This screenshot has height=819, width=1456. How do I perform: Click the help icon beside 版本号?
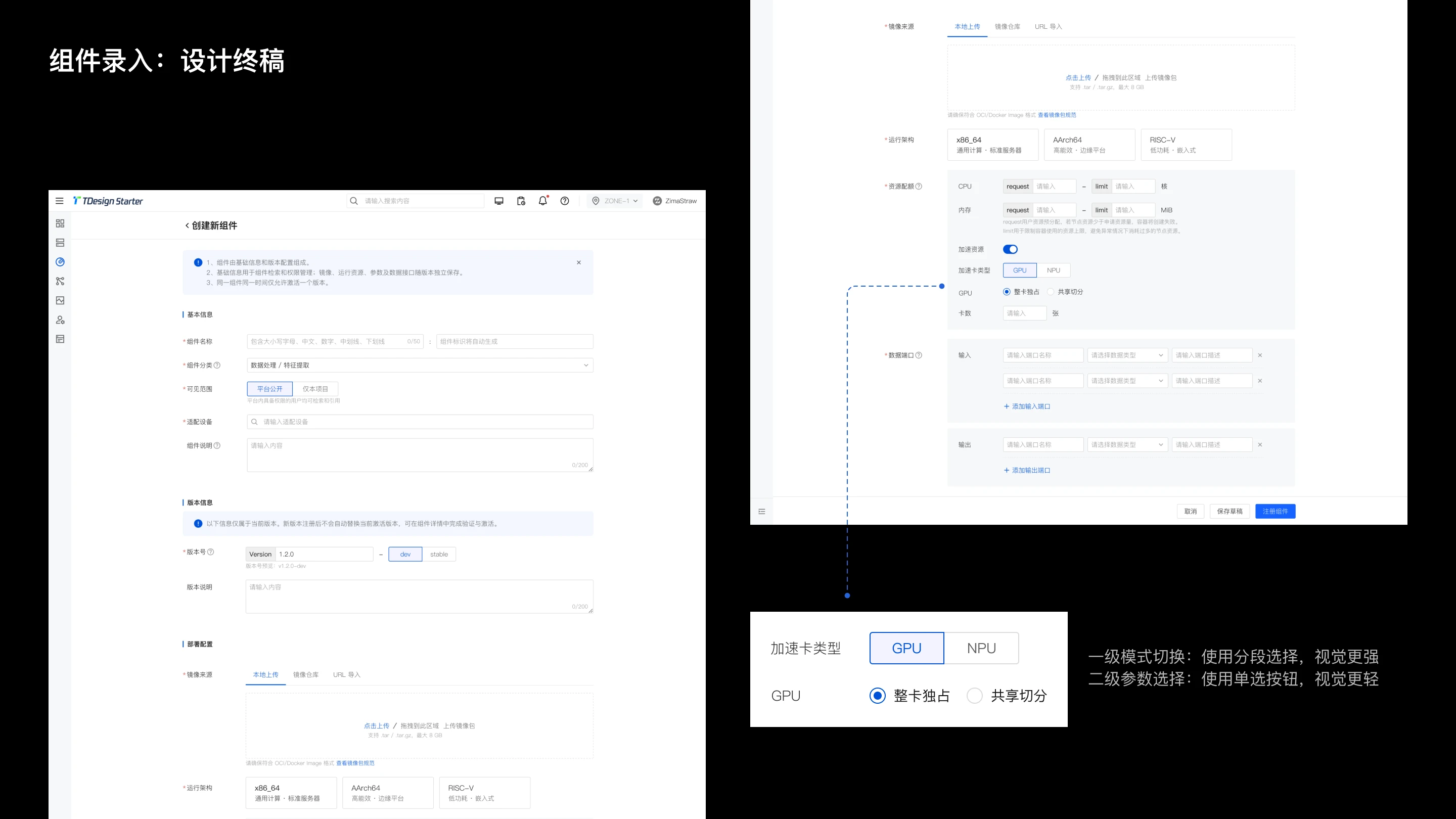click(211, 552)
